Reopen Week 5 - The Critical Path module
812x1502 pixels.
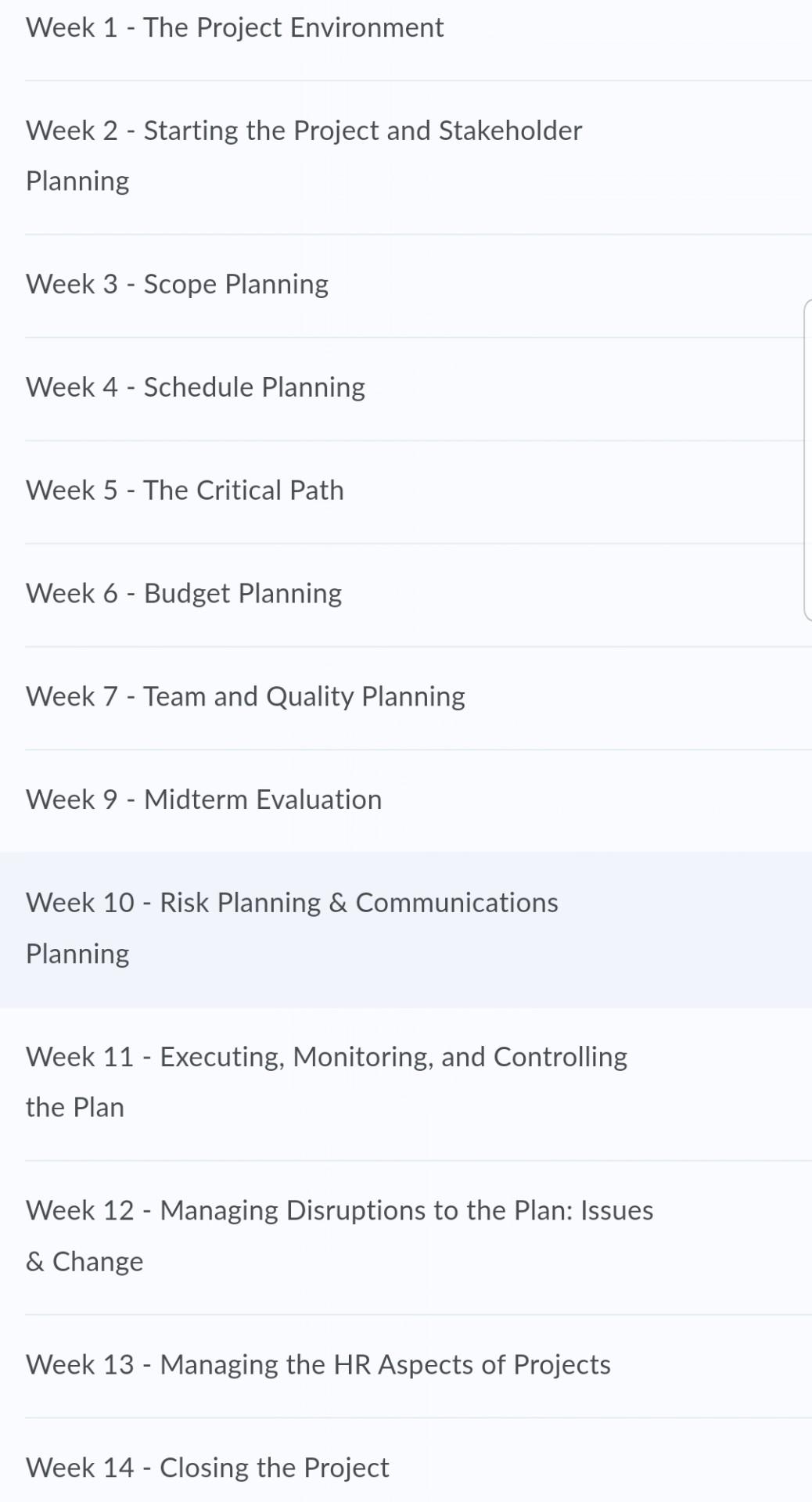pyautogui.click(x=185, y=490)
